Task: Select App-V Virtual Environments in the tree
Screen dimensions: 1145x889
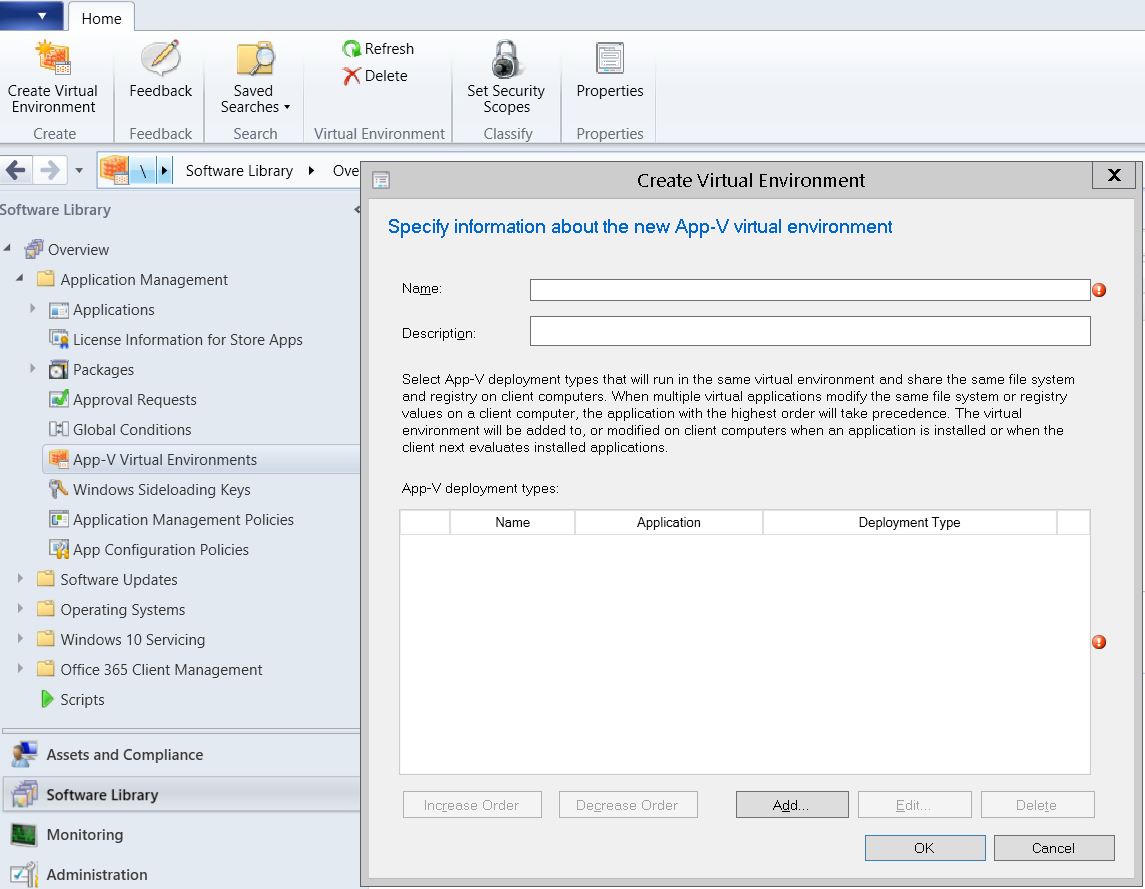Action: [x=166, y=459]
